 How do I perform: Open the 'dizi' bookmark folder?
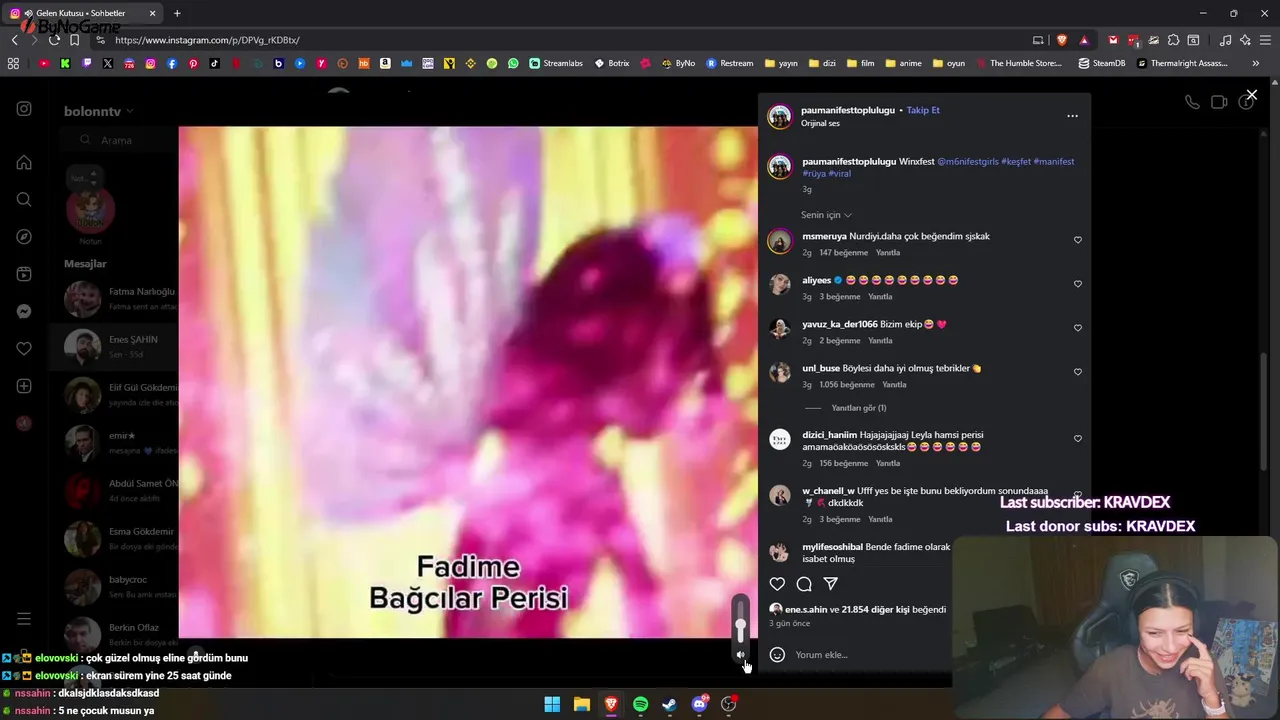(x=822, y=63)
